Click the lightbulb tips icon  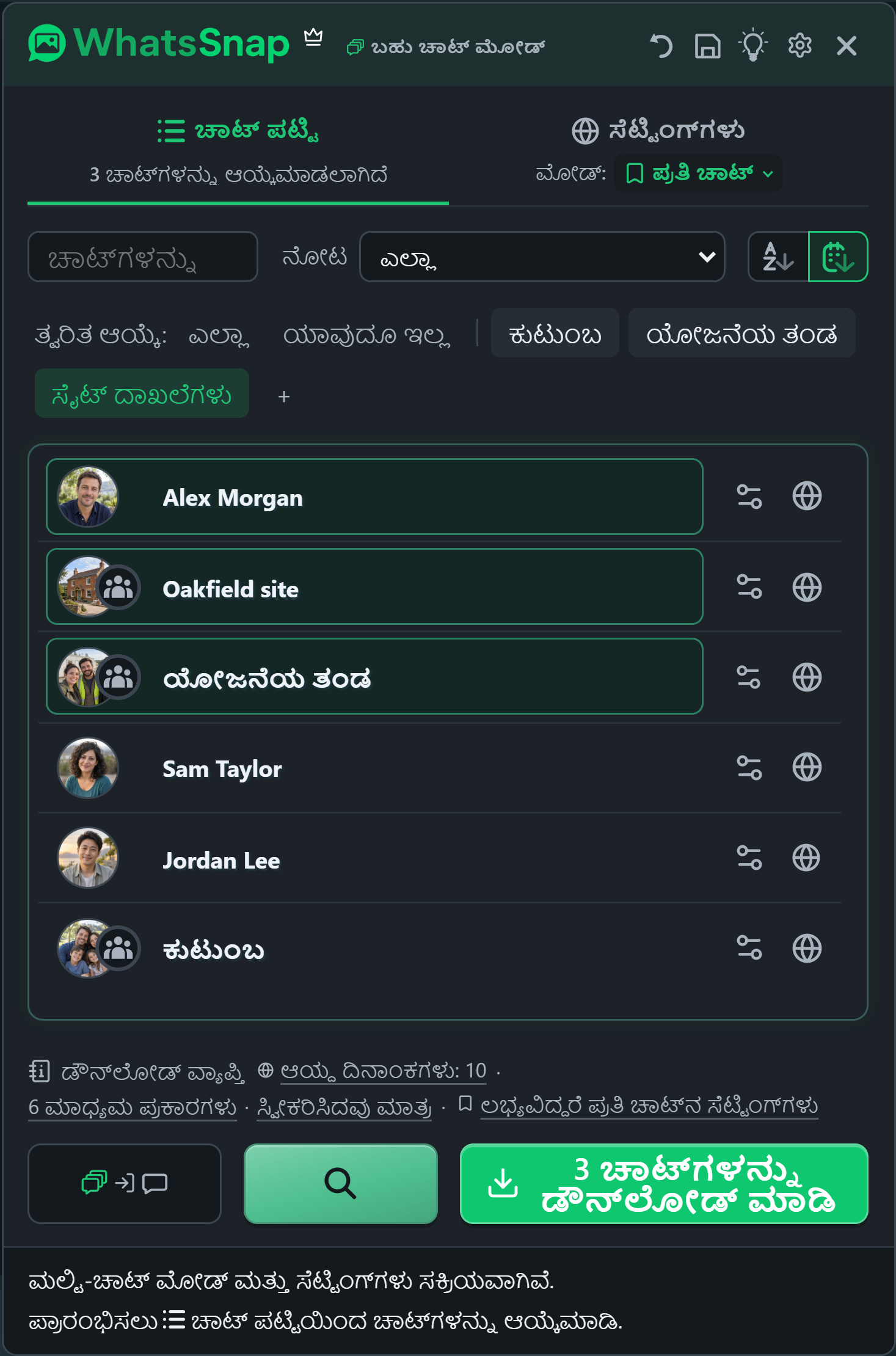point(753,45)
